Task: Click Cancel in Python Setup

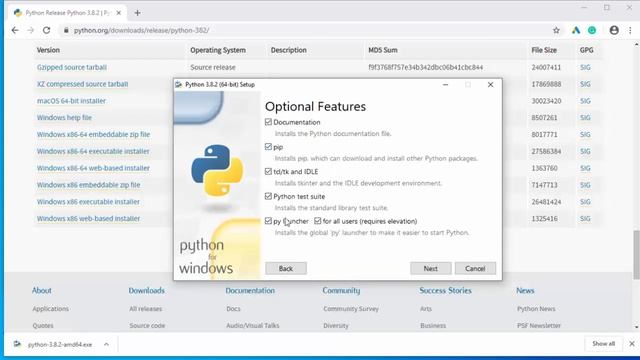Action: point(475,268)
